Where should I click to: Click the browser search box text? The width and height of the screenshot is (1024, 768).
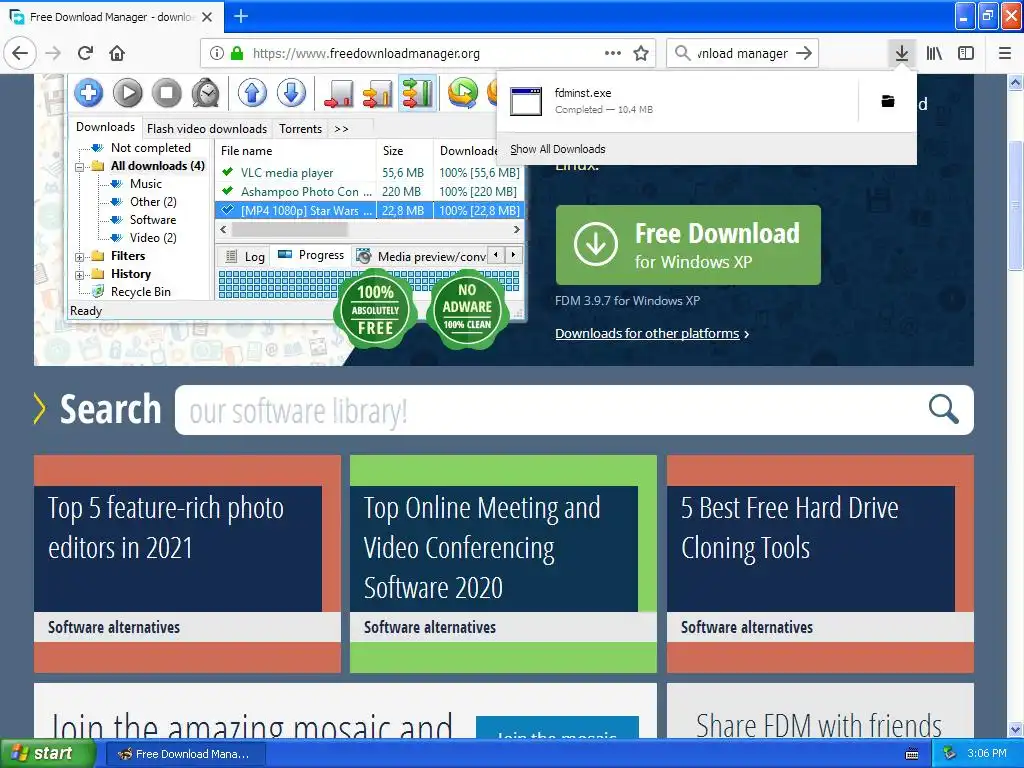point(743,54)
